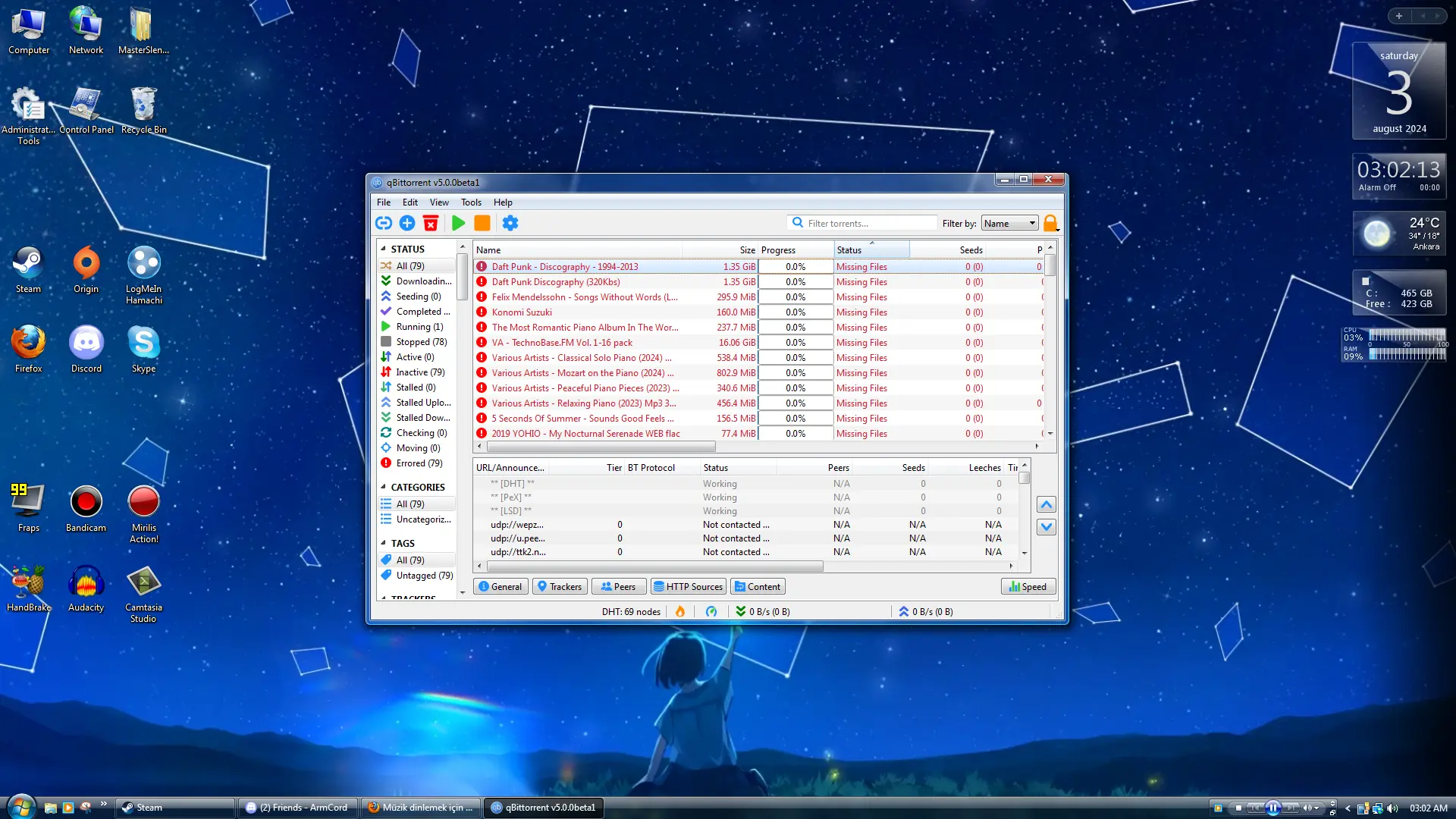Viewport: 1456px width, 819px height.
Task: Select the HandBrake desktop icon
Action: [x=28, y=588]
